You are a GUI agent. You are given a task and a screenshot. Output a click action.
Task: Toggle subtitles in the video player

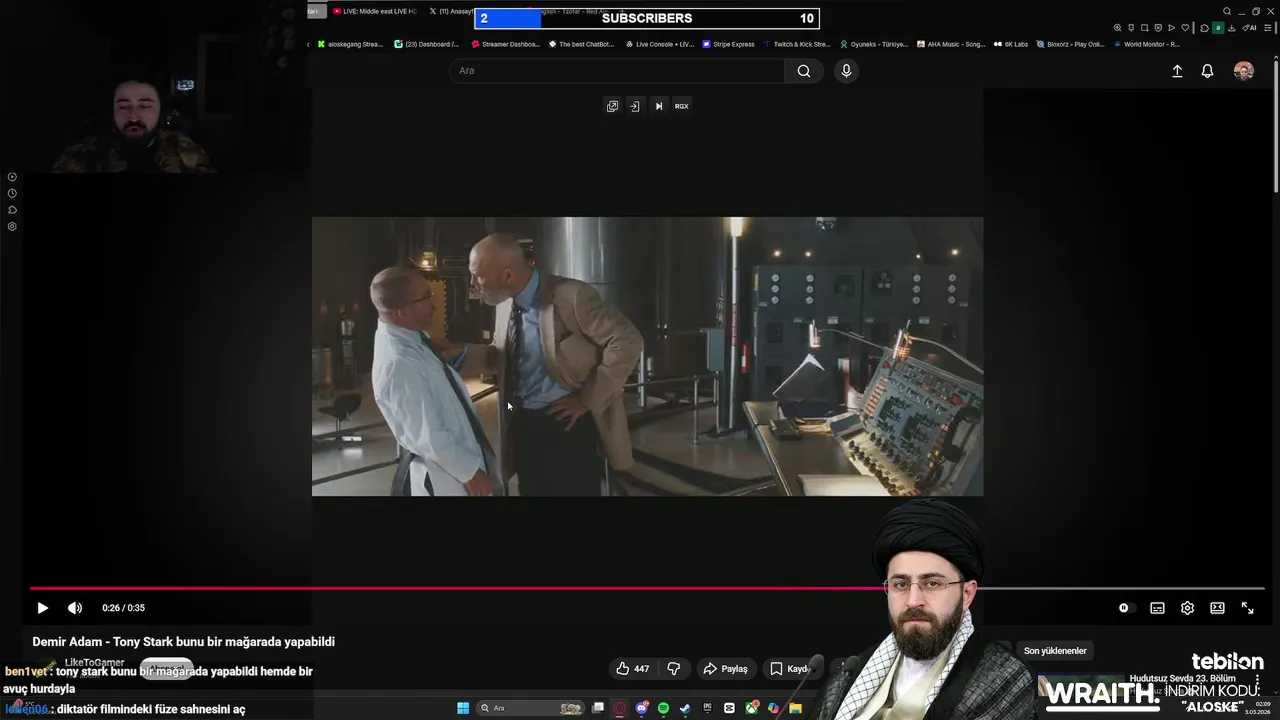tap(1157, 608)
